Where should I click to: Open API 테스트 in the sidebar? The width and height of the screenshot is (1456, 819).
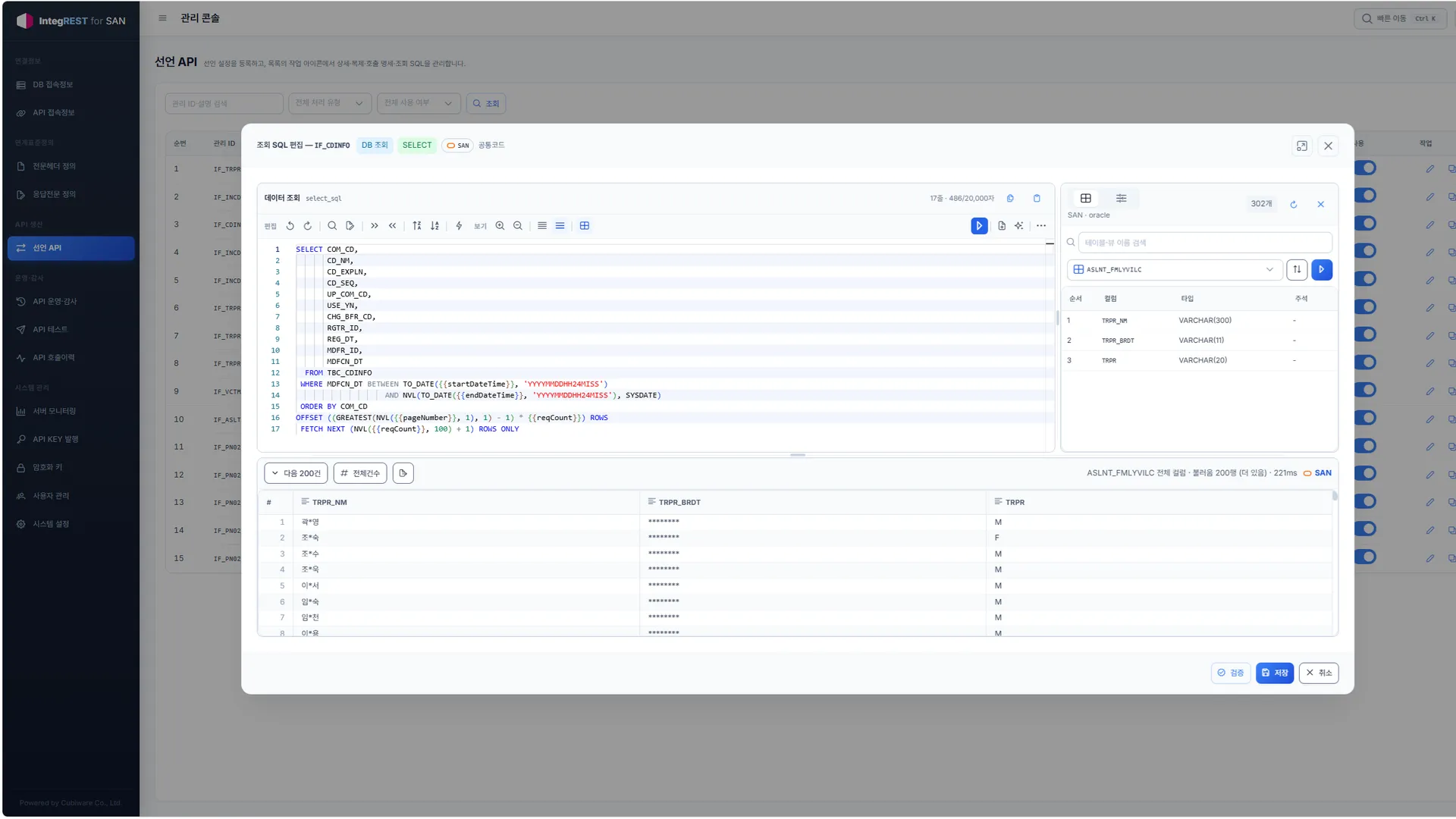[x=71, y=330]
